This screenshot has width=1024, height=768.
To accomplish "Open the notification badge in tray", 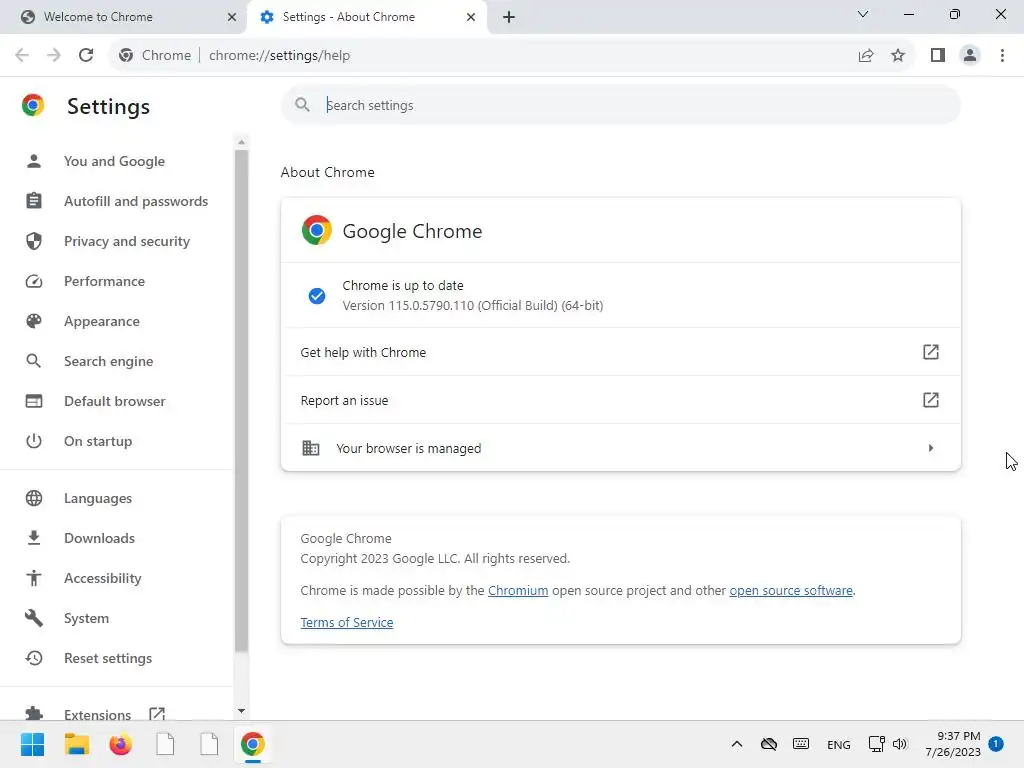I will click(996, 743).
